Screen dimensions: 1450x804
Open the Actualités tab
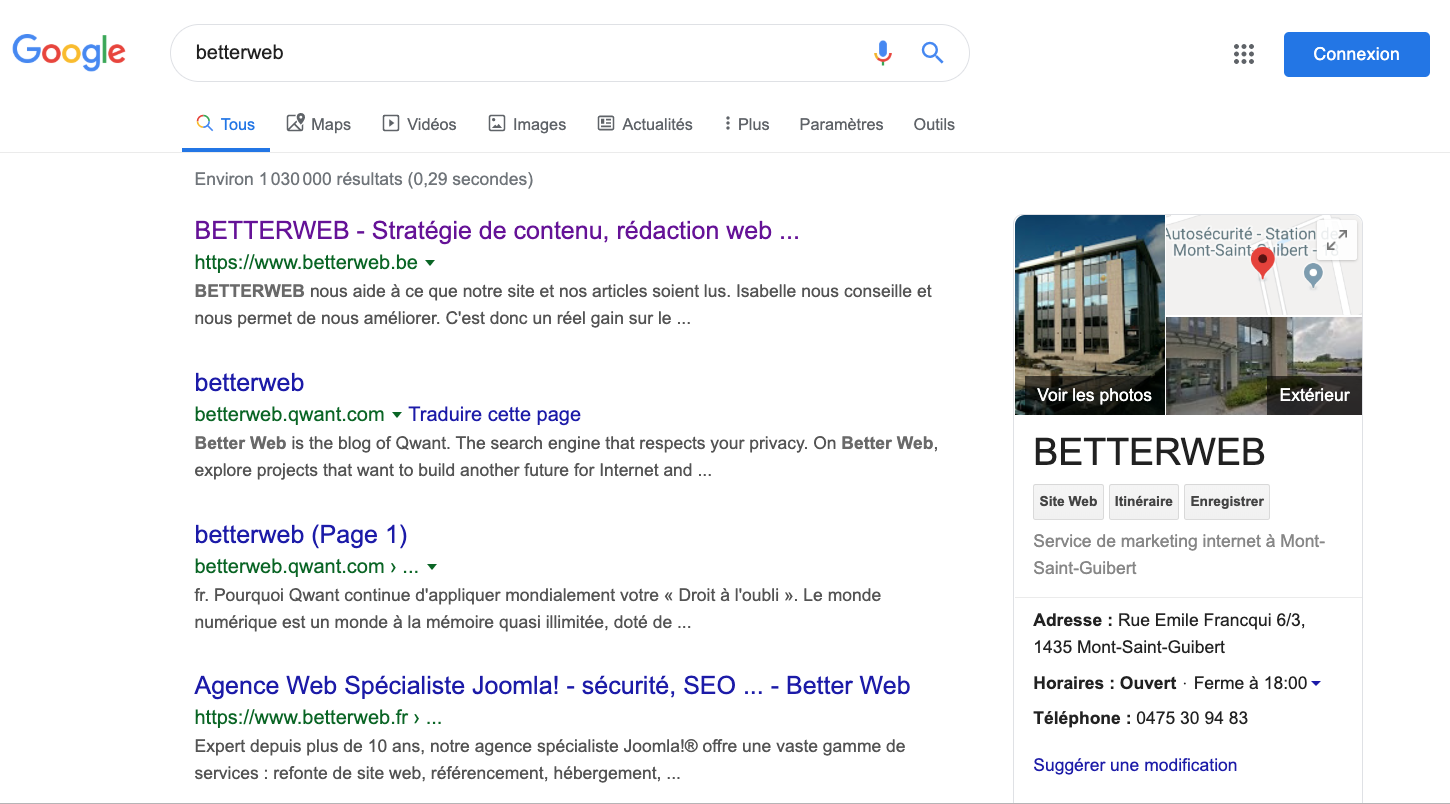[x=645, y=124]
